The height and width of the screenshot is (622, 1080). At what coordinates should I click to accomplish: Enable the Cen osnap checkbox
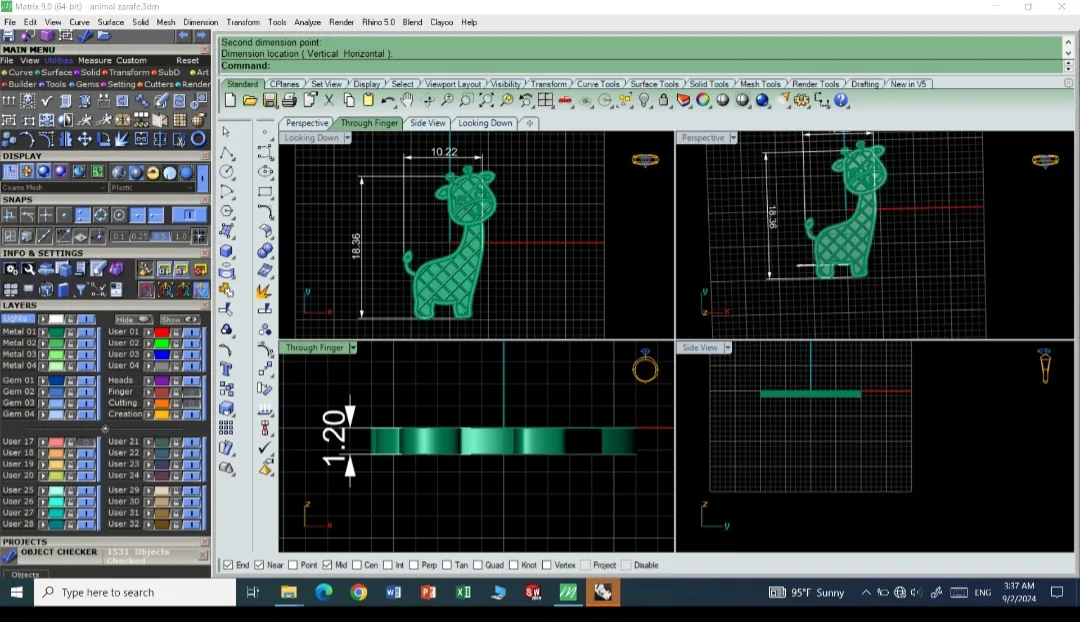(x=357, y=566)
